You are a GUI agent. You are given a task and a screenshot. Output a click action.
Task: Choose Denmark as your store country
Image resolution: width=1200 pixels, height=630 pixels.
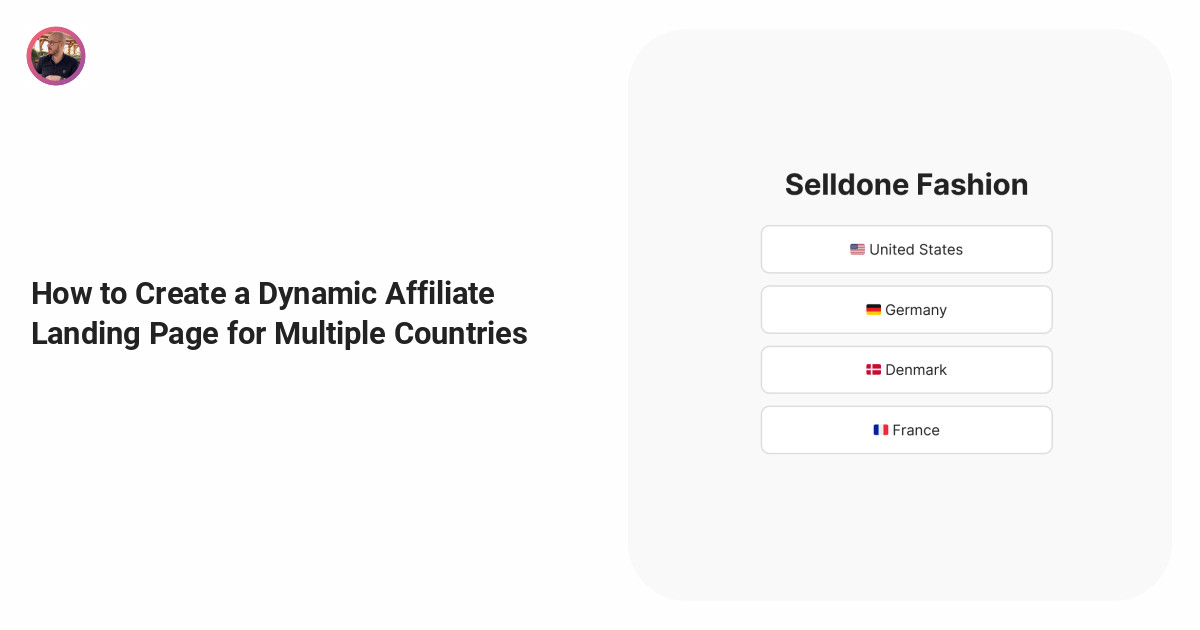coord(906,369)
